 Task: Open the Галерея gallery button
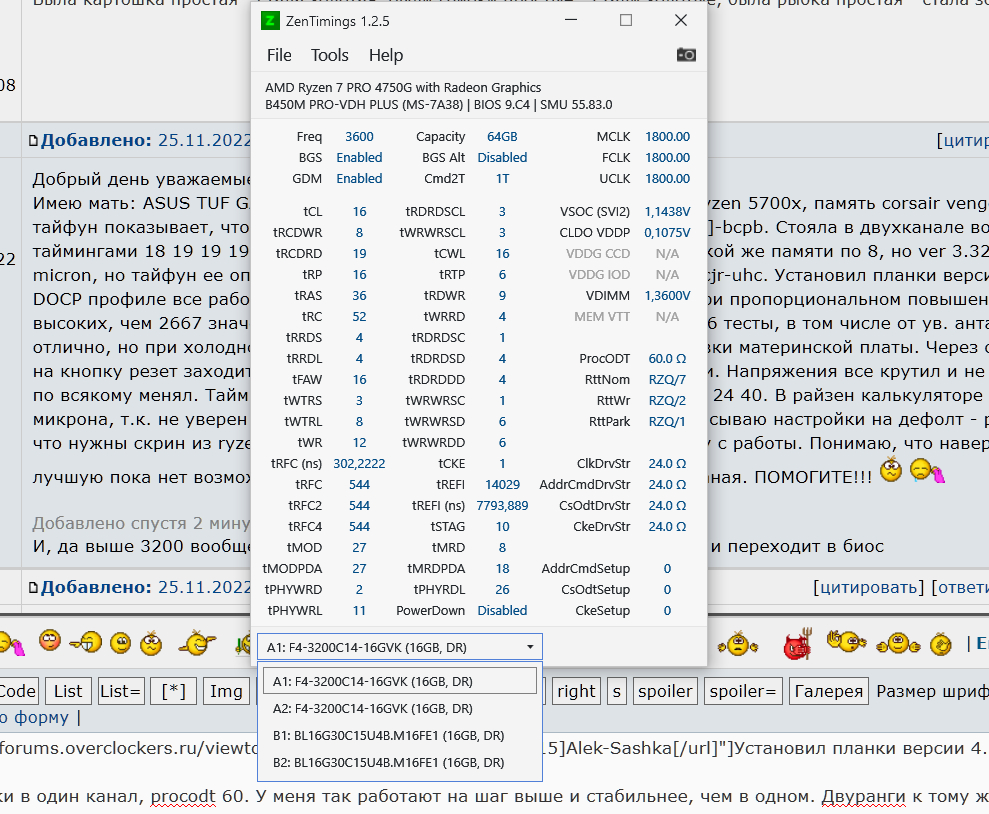pos(828,692)
